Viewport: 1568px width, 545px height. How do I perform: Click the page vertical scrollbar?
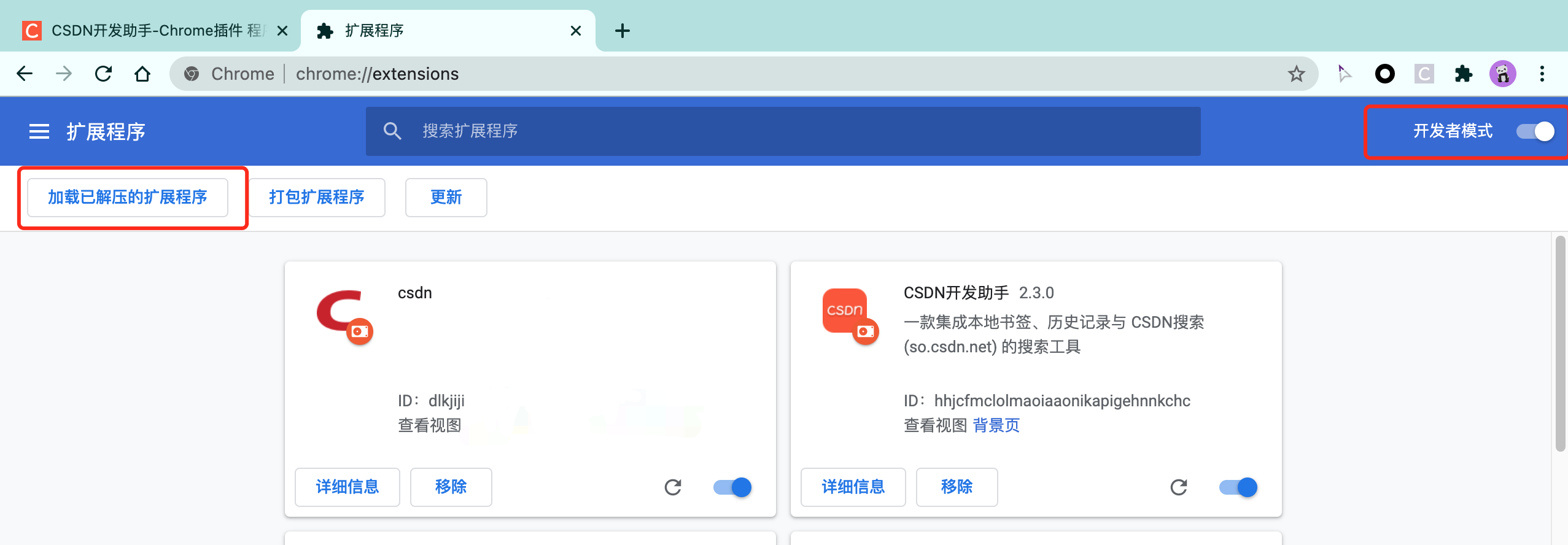1561,344
